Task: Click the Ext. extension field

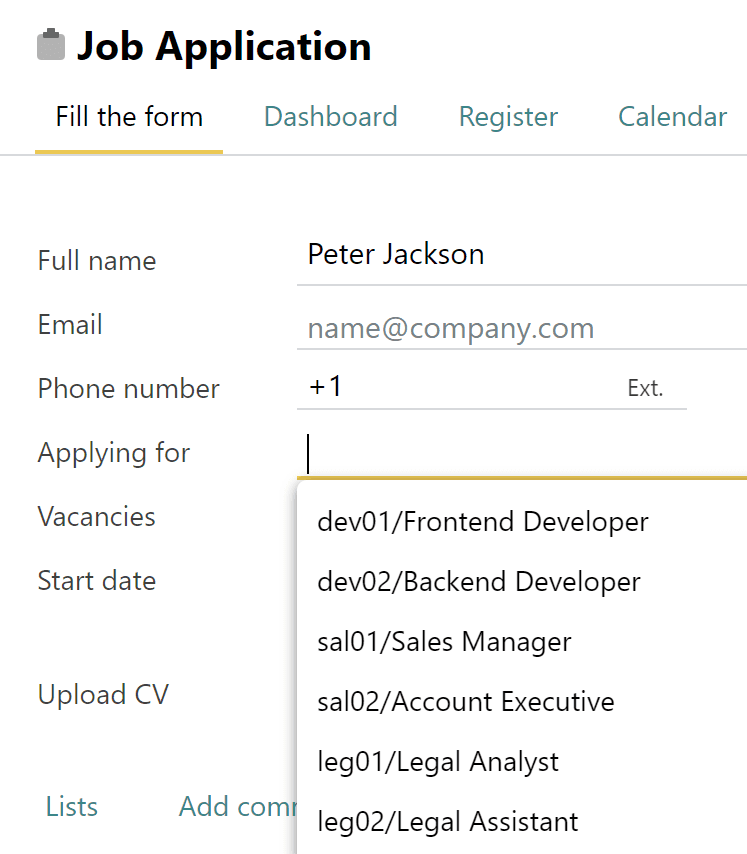Action: (645, 388)
